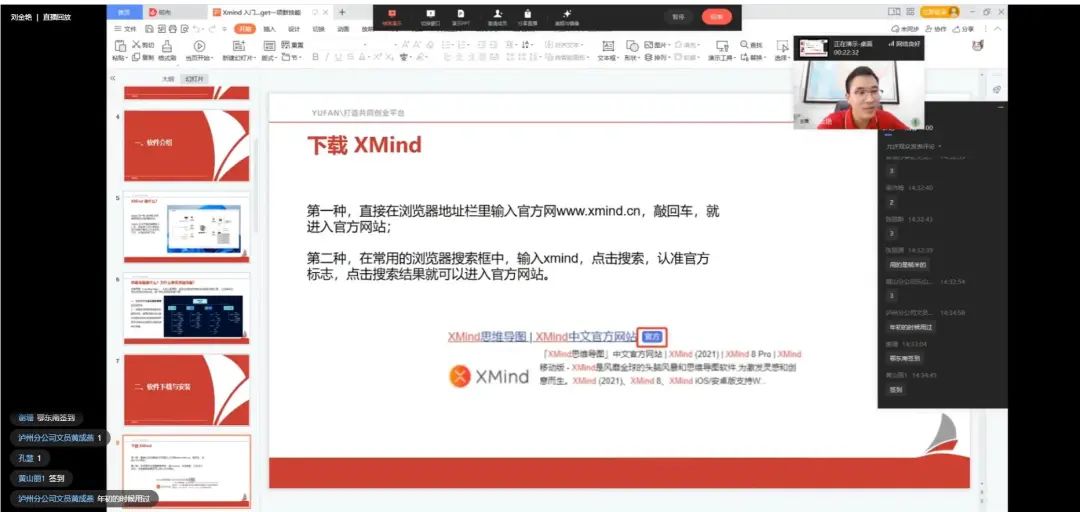This screenshot has height=512, width=1080.
Task: Click the Collaborate (协作) icon
Action: tap(932, 29)
